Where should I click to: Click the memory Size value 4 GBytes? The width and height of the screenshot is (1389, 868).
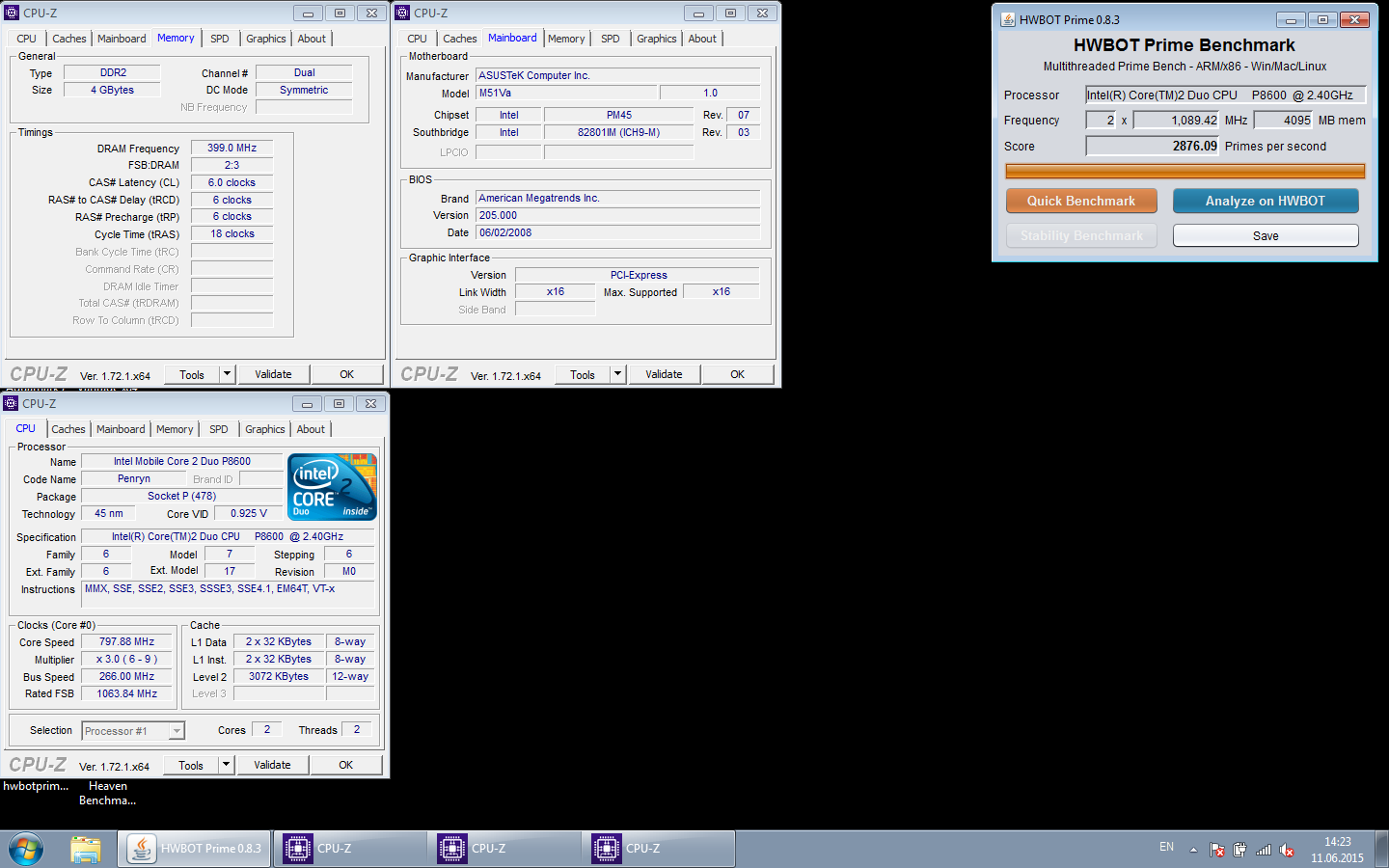[x=113, y=90]
